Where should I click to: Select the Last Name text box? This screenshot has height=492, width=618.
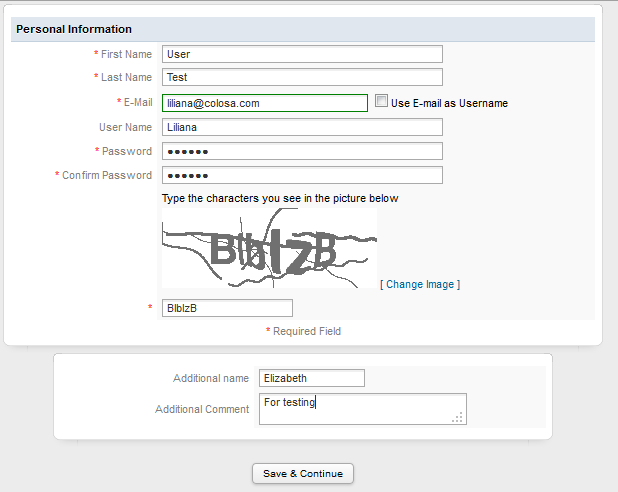click(x=302, y=77)
